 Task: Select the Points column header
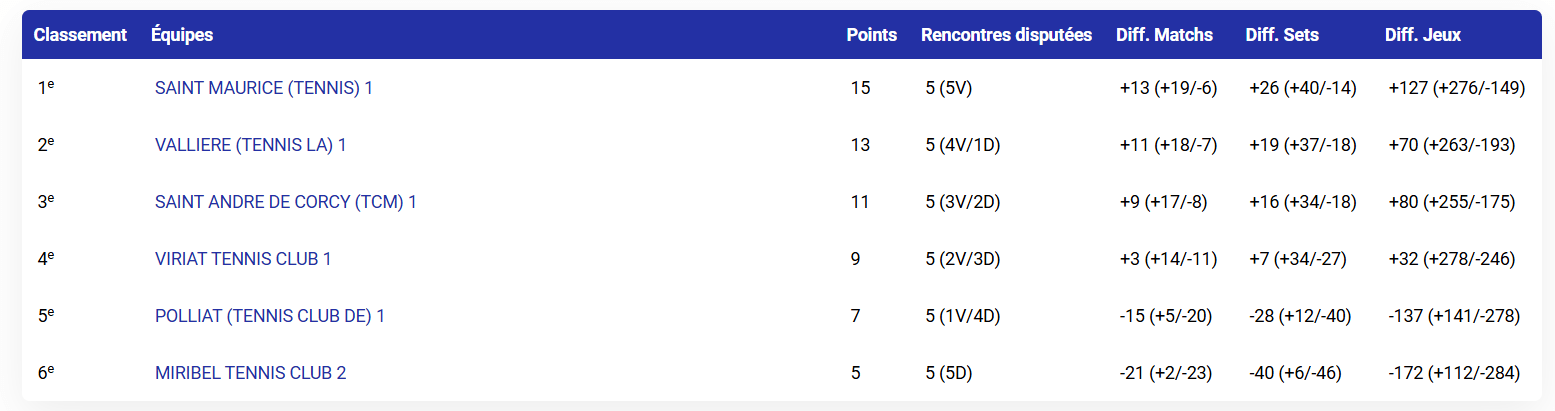[871, 35]
